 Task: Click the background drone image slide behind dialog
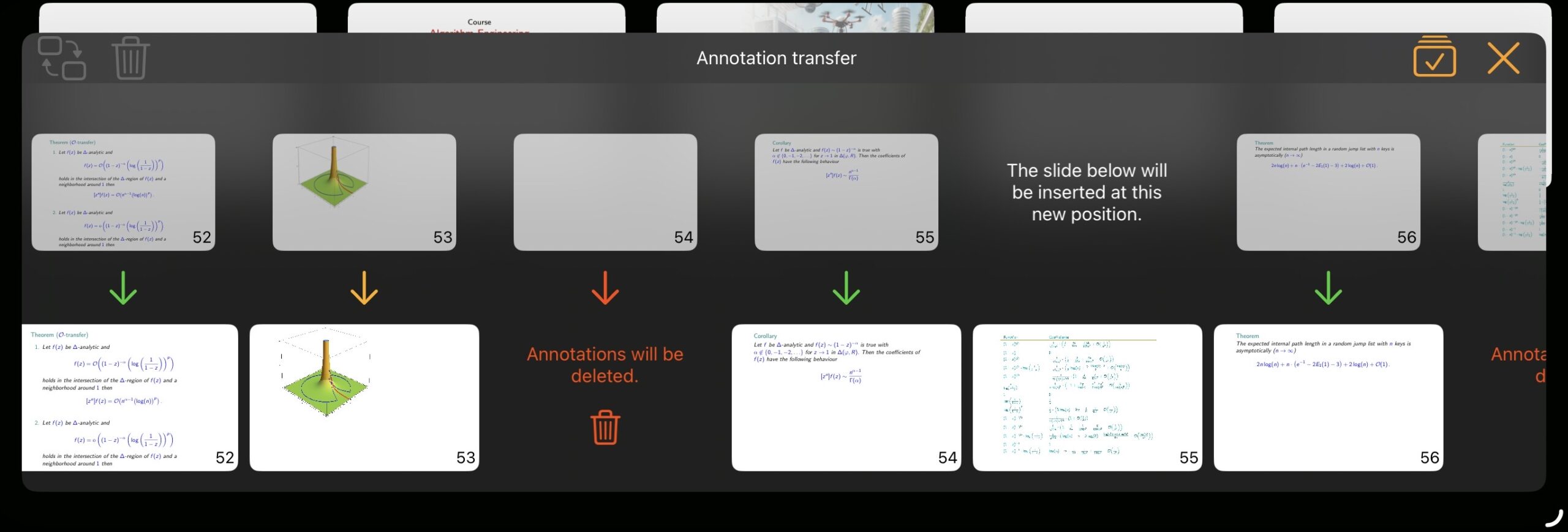[795, 18]
